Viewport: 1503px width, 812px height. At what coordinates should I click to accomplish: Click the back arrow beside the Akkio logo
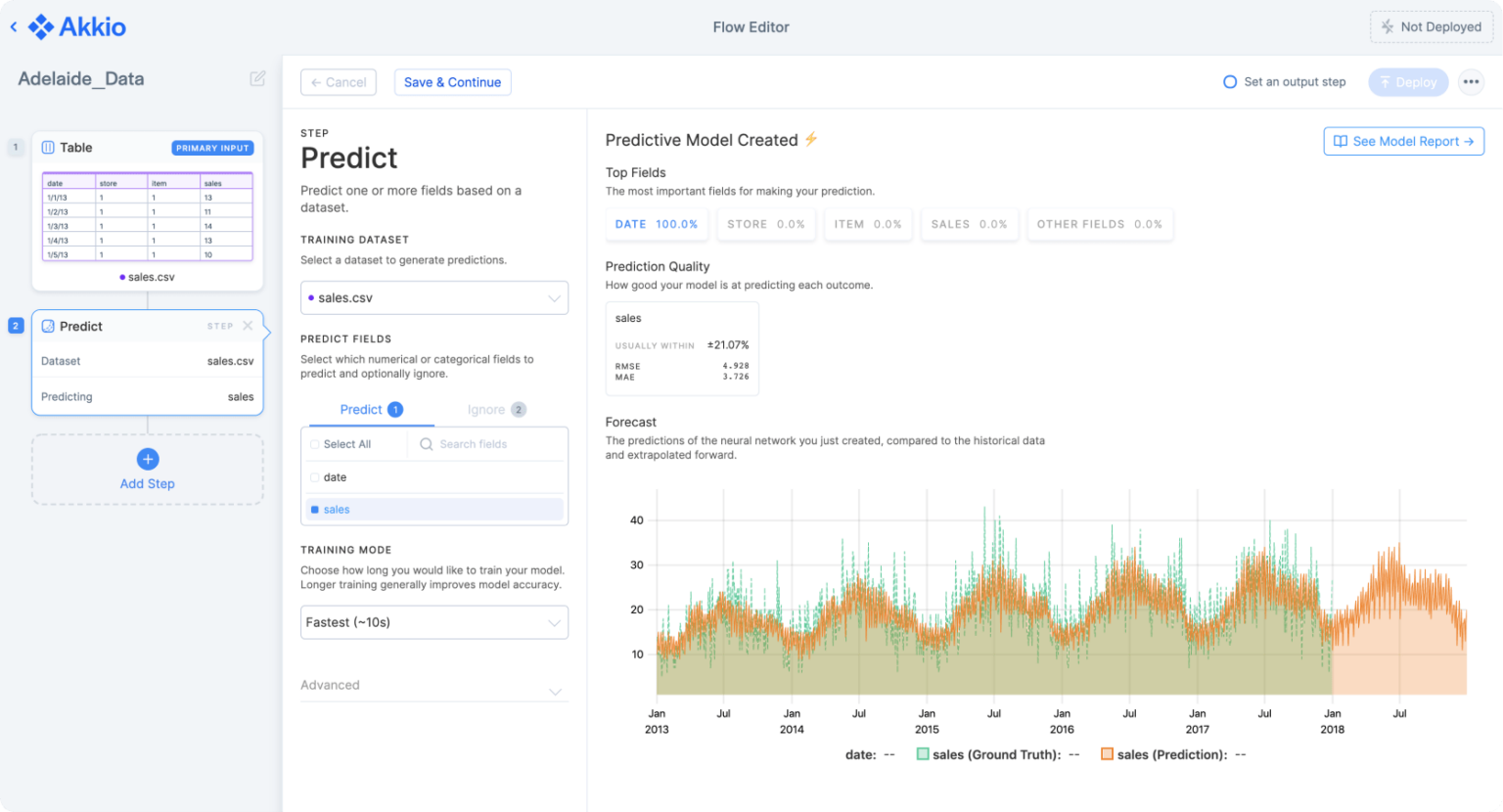[13, 26]
